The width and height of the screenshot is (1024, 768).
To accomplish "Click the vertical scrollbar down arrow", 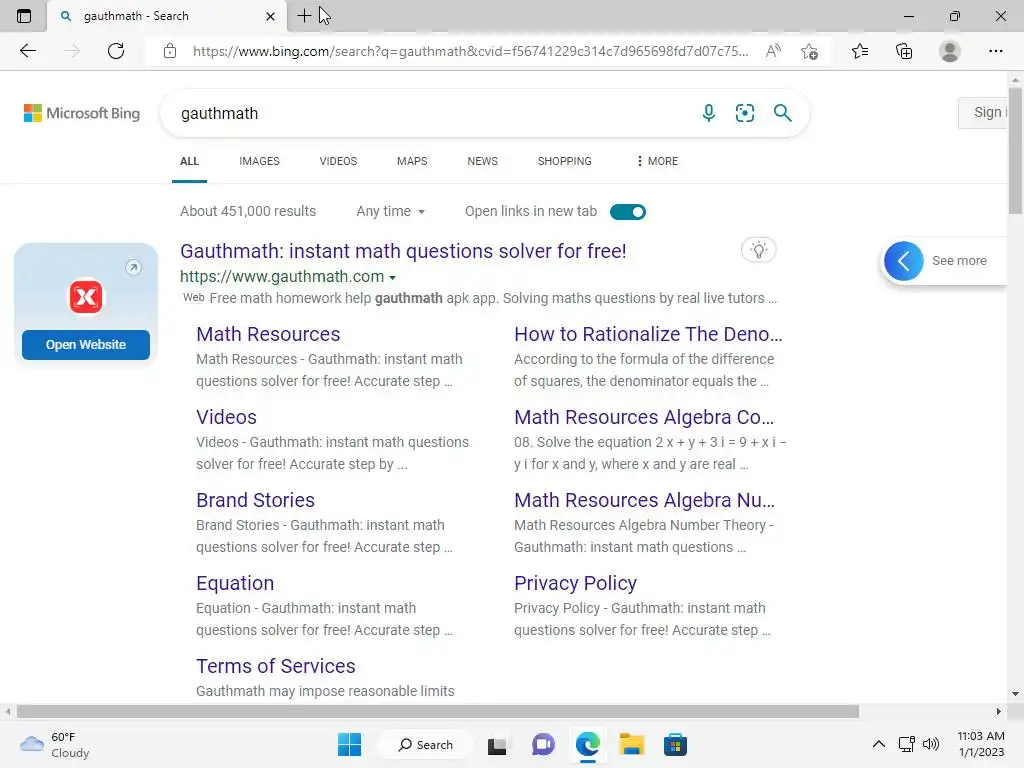I will pos(1015,694).
